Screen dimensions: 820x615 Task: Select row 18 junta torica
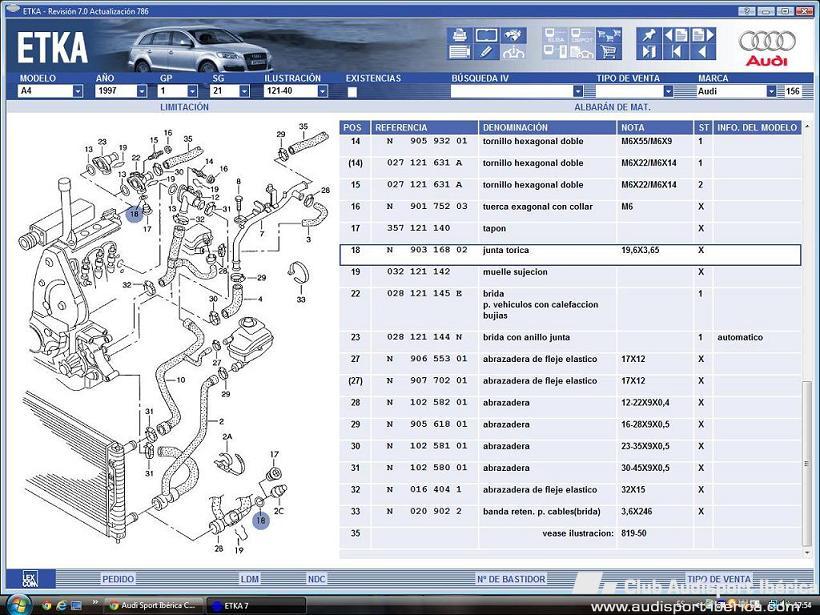(570, 255)
